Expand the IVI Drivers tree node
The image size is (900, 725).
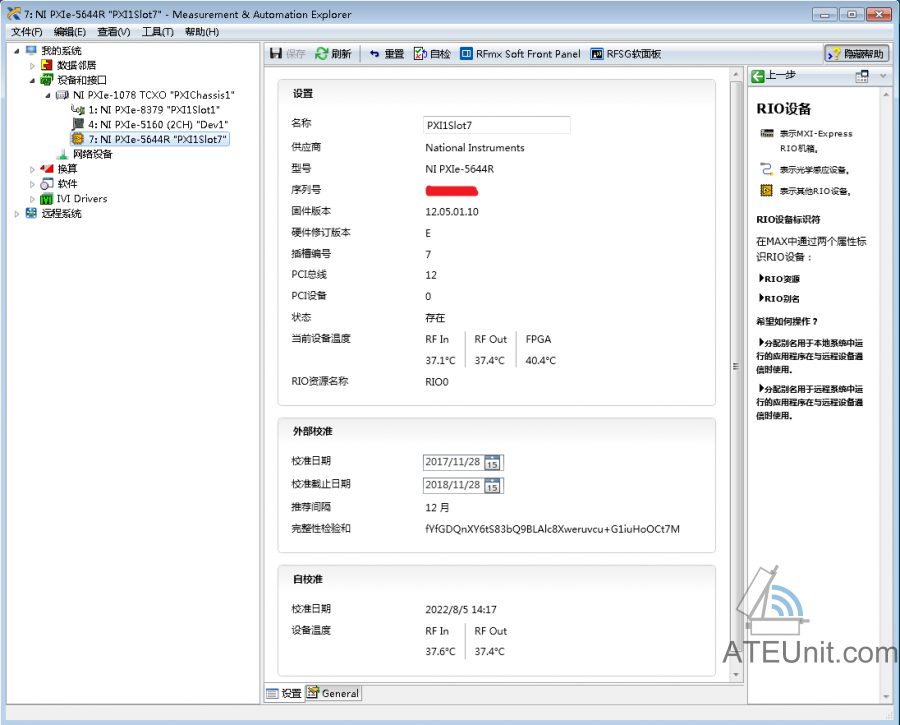(x=32, y=199)
